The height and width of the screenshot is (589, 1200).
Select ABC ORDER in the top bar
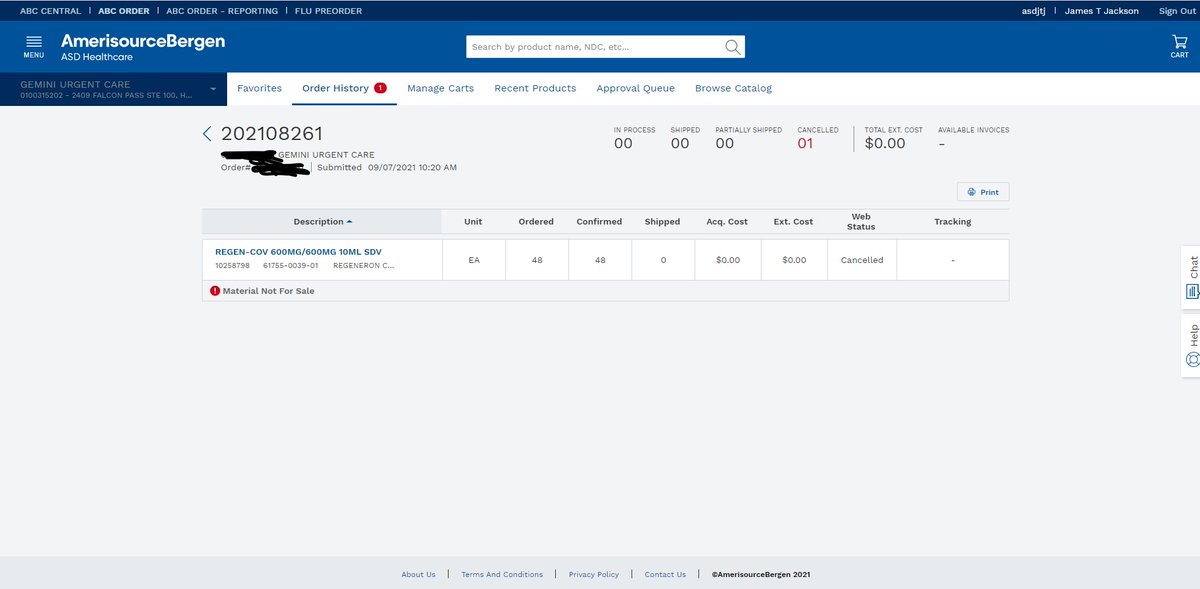(x=124, y=11)
